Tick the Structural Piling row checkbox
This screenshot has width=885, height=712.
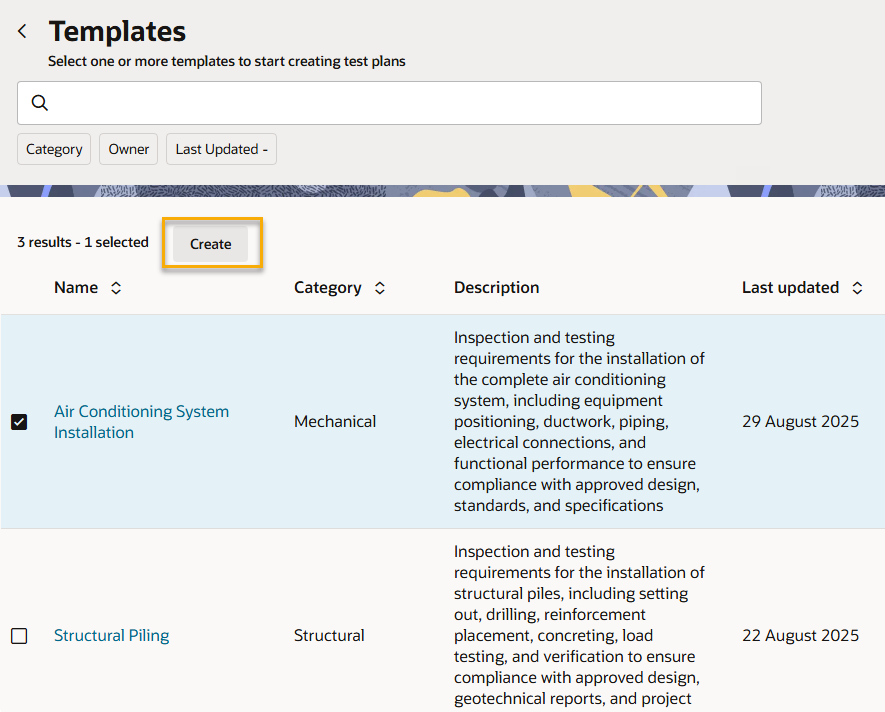click(19, 636)
